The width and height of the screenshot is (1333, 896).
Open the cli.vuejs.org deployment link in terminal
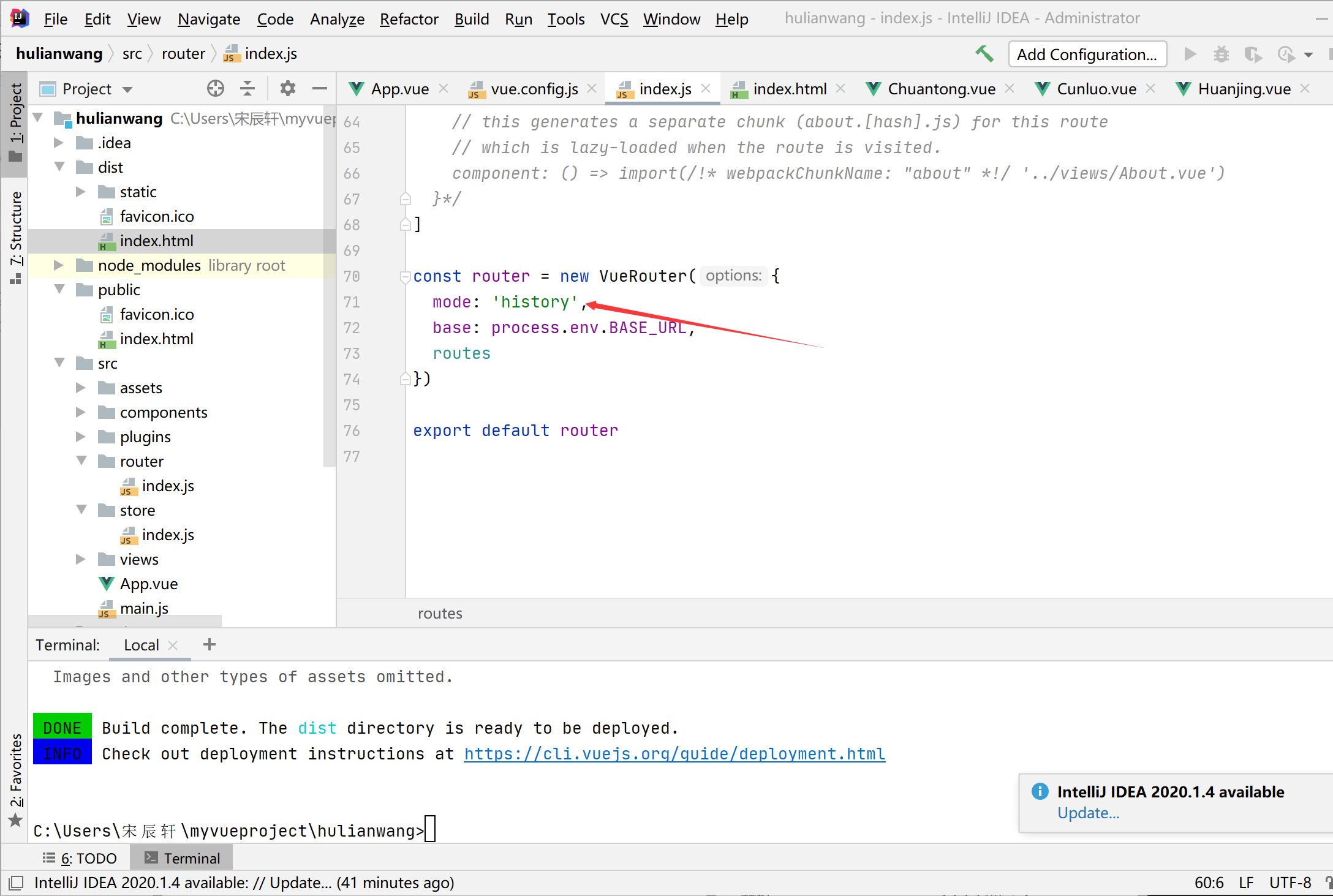674,753
